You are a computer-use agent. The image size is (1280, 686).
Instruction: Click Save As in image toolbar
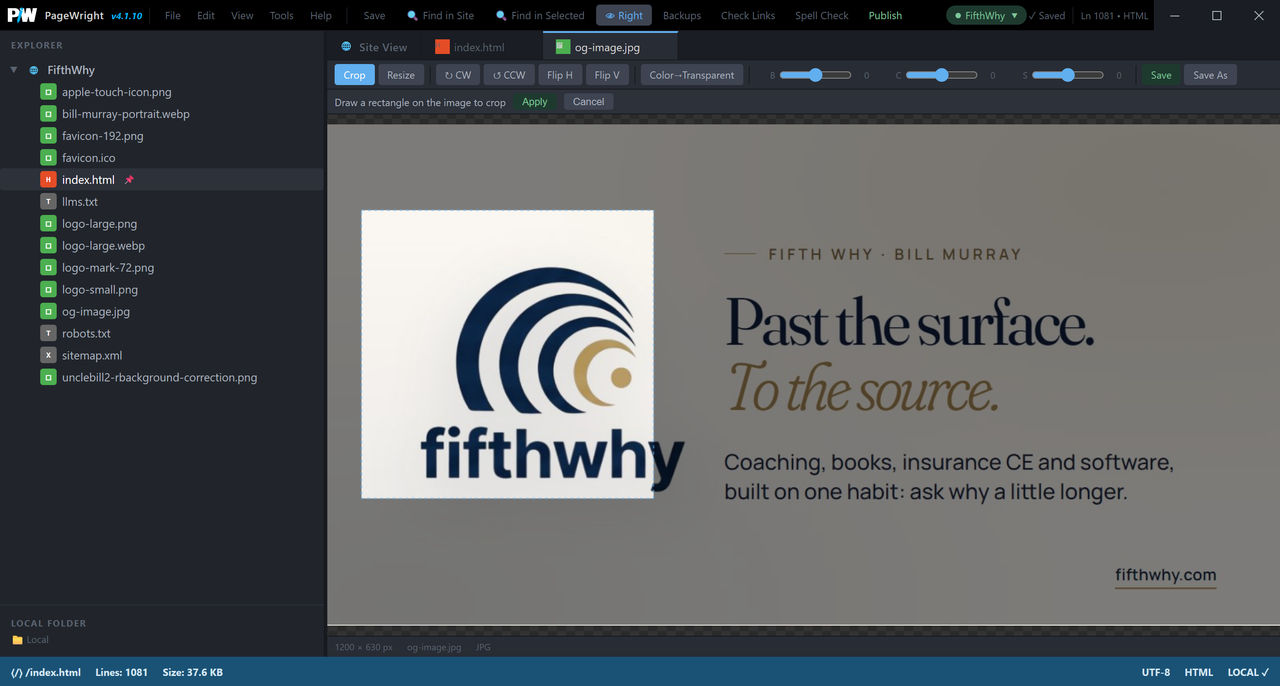coord(1210,75)
